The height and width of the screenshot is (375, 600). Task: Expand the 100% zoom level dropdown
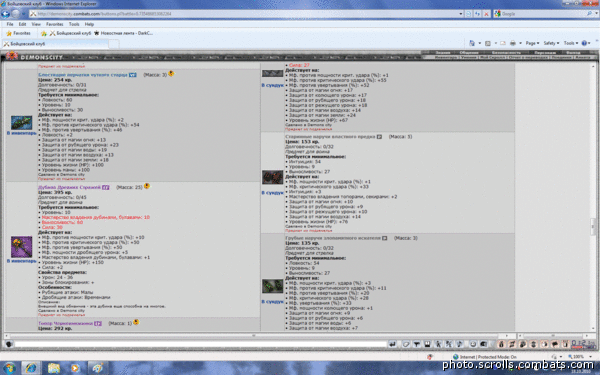pyautogui.click(x=578, y=357)
